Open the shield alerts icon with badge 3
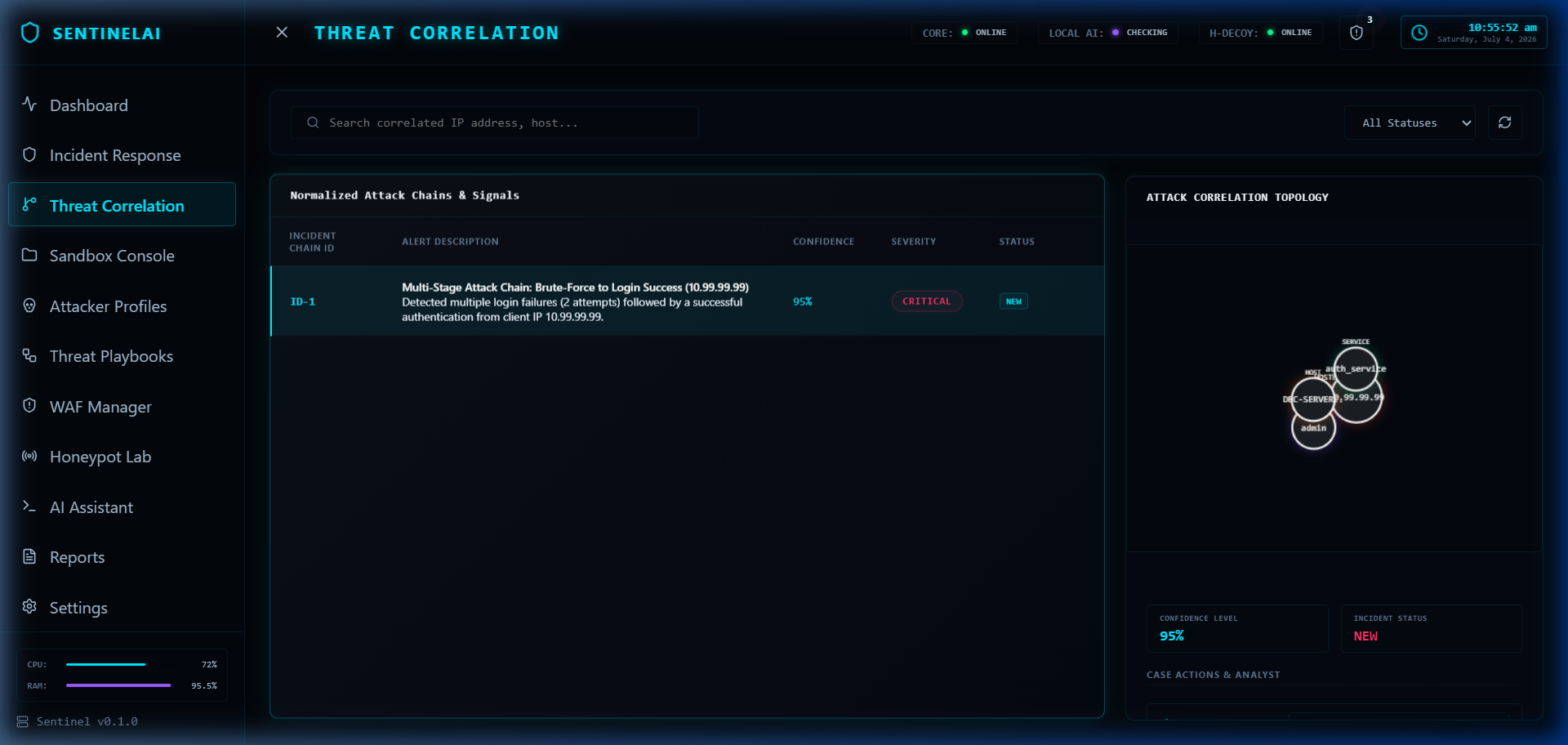The image size is (1568, 745). (1356, 33)
